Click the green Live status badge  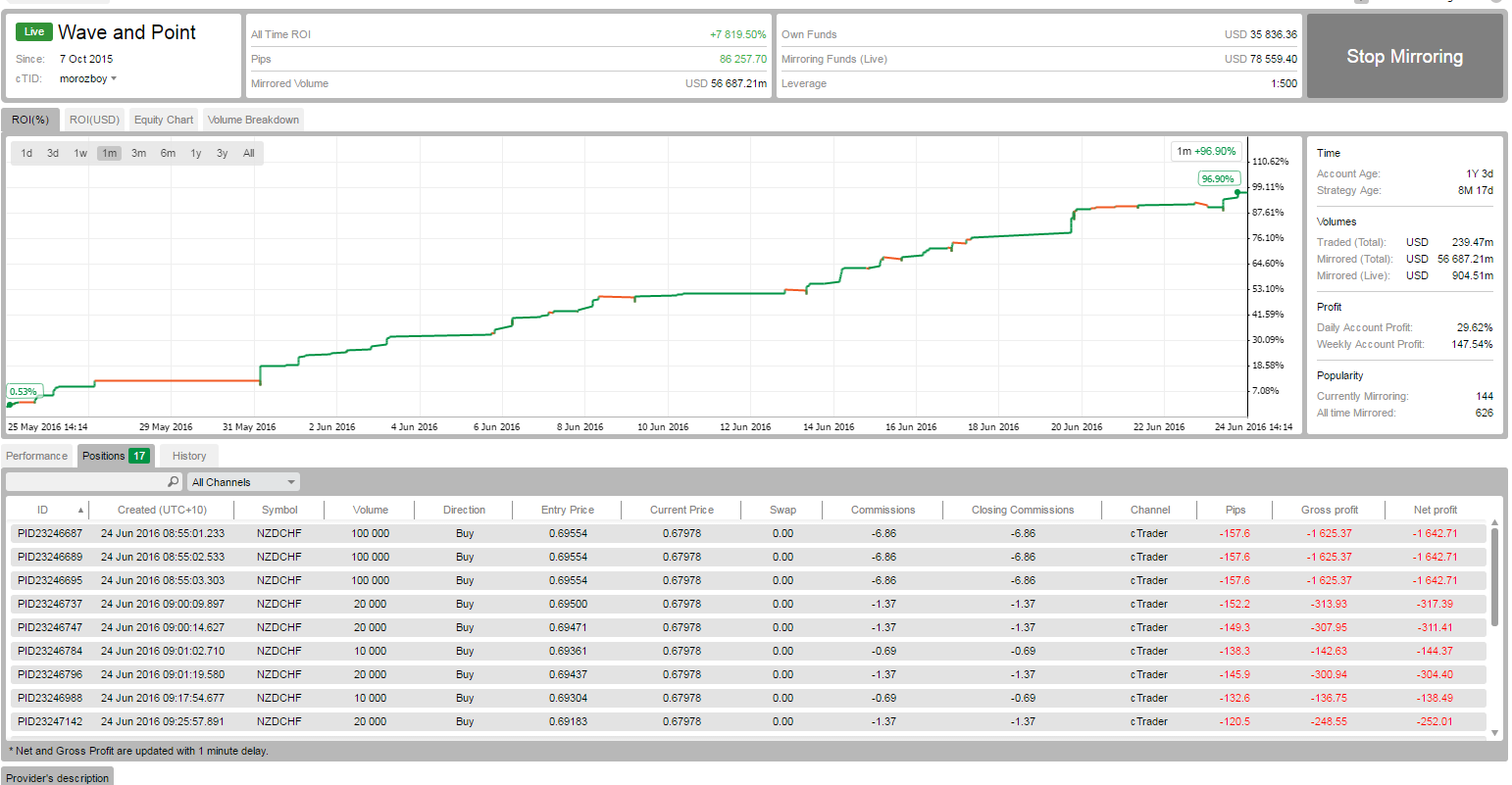[x=34, y=32]
